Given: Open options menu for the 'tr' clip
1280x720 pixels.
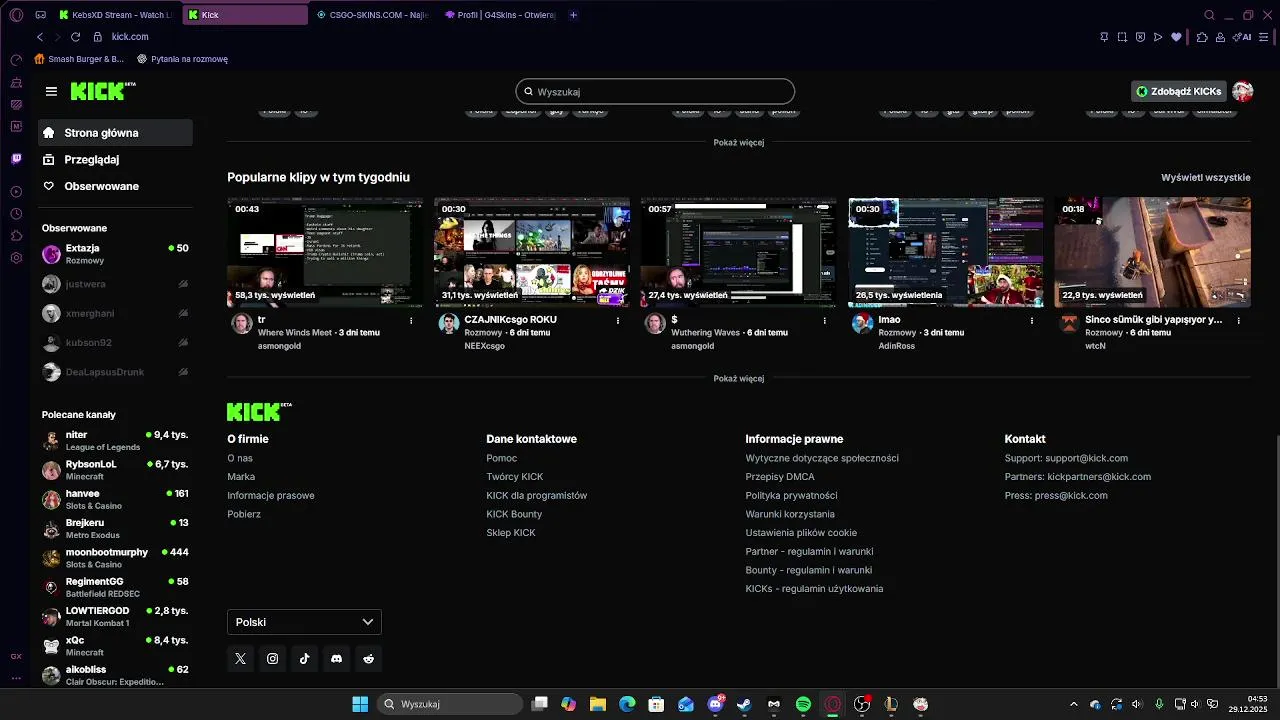Looking at the screenshot, I should (x=411, y=321).
